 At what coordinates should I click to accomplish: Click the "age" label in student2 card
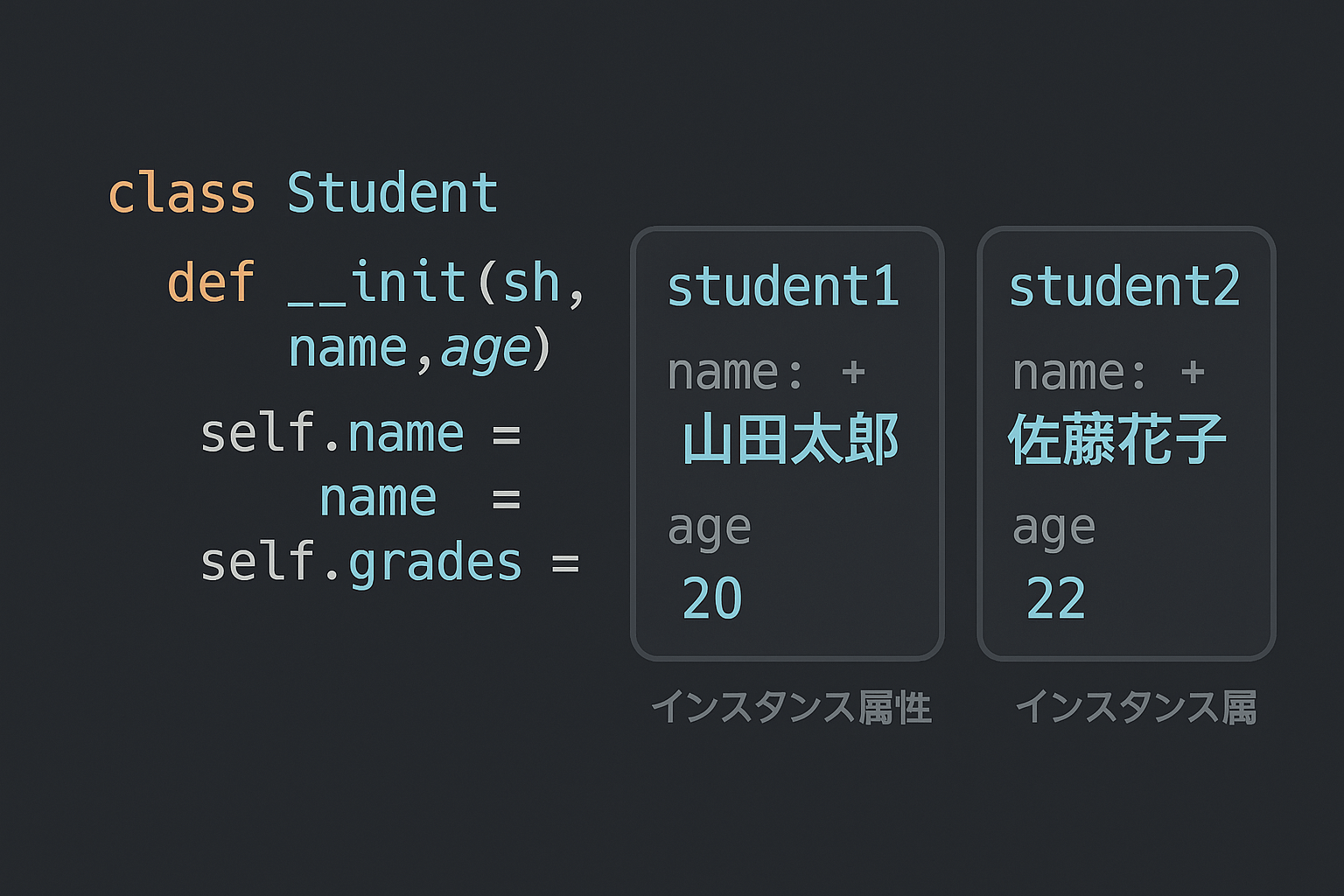(x=1053, y=528)
